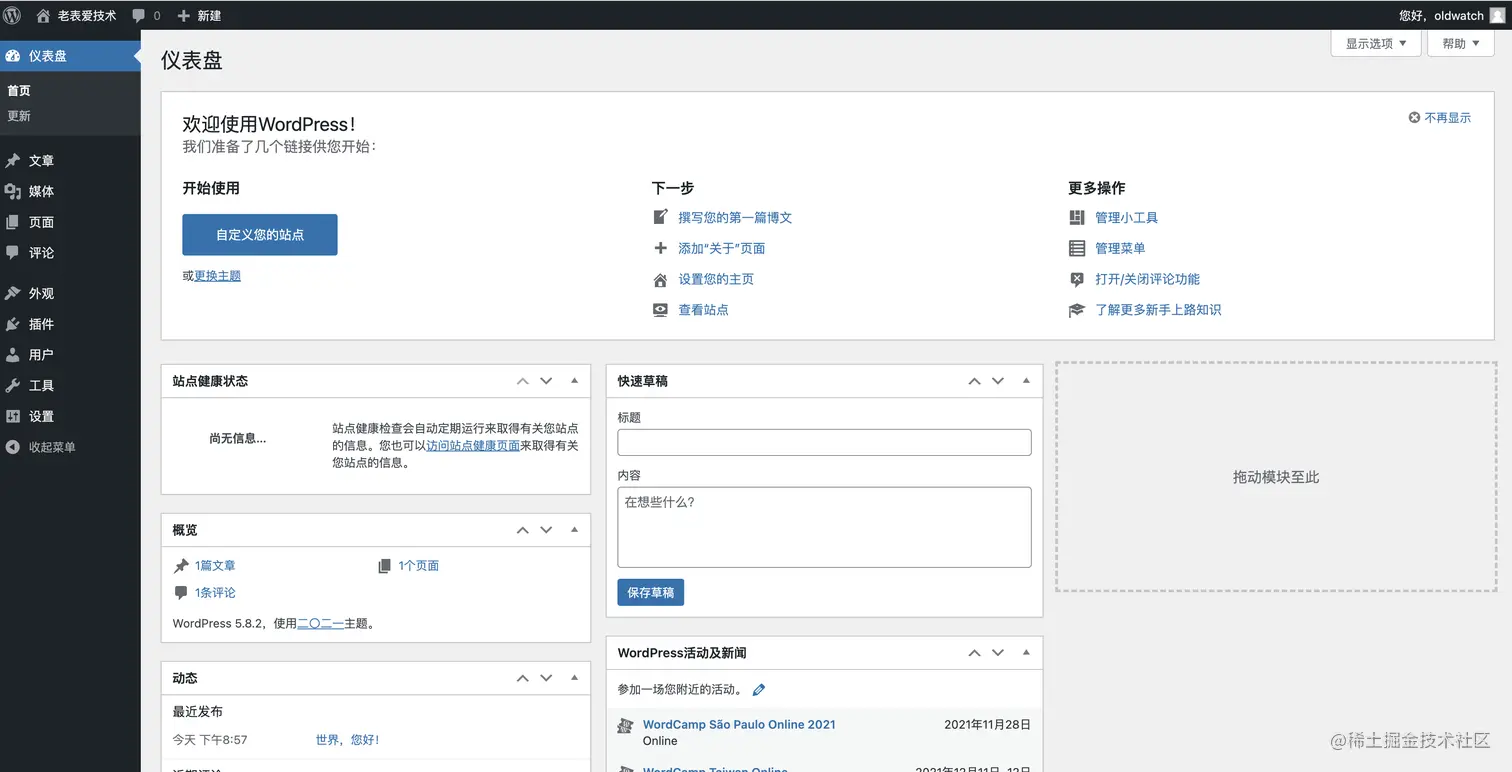Click the '您好, oldwatch' greeting text
This screenshot has width=1512, height=772.
[1441, 15]
